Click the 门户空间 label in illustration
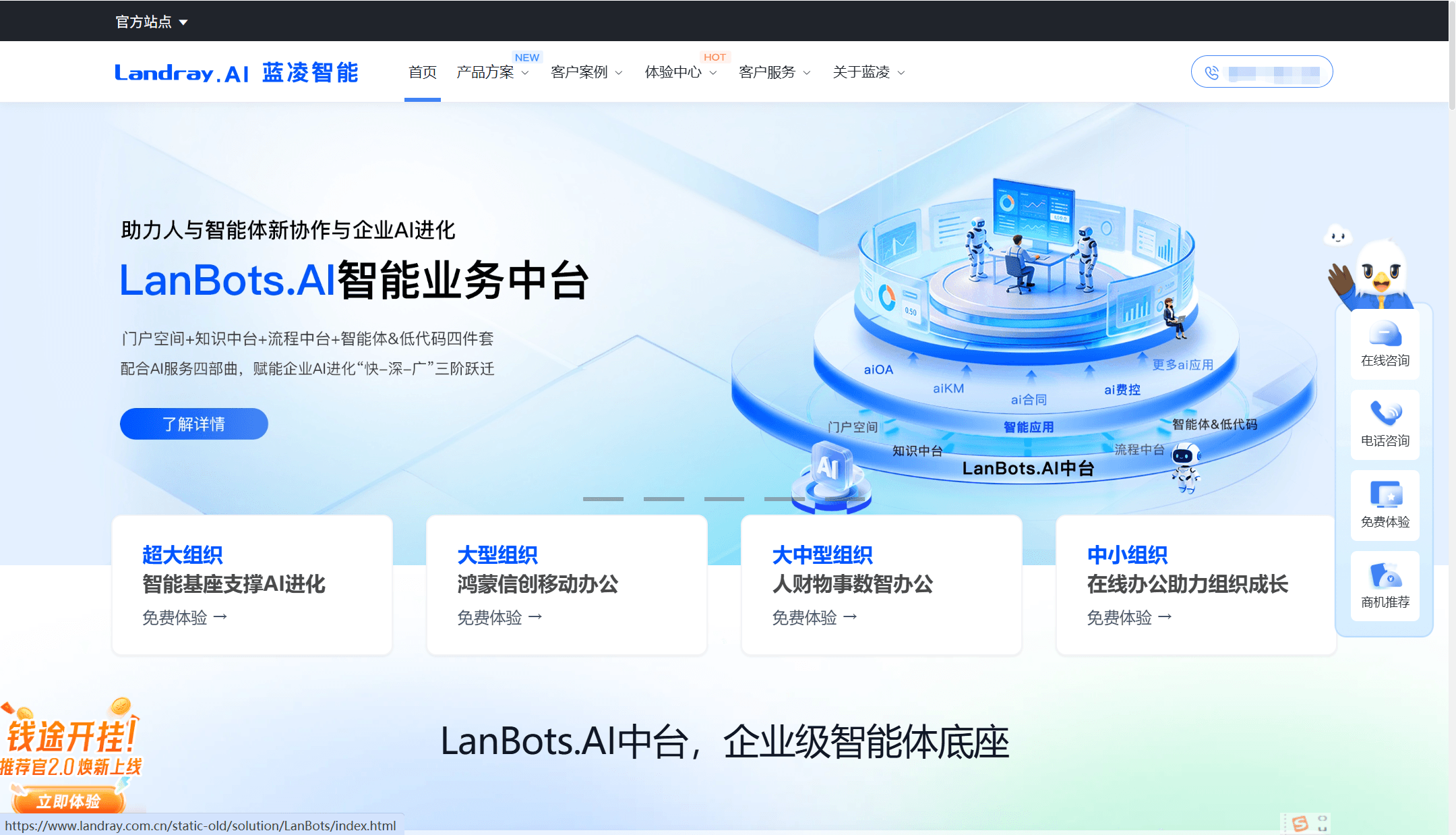 pyautogui.click(x=853, y=427)
